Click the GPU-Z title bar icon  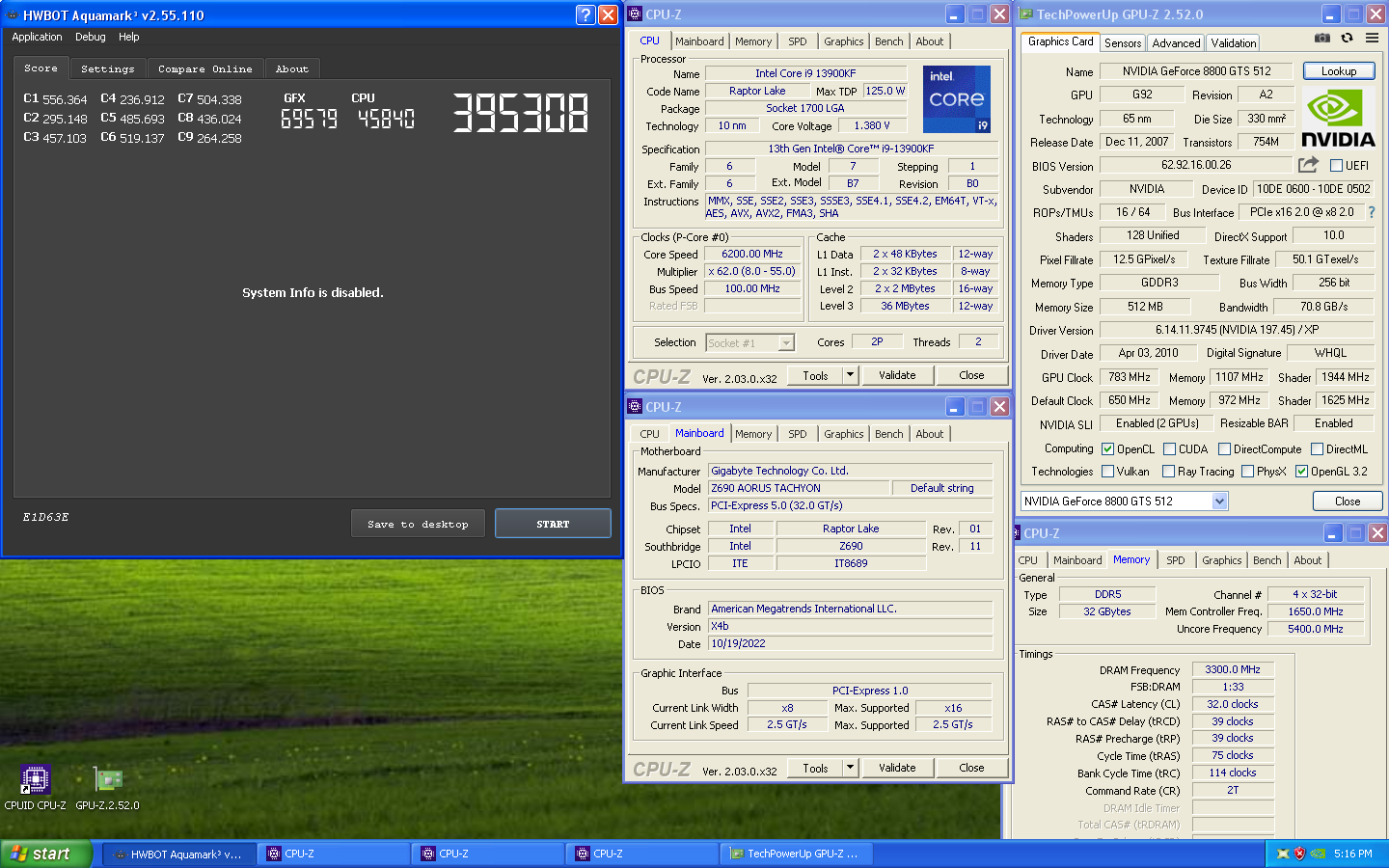1026,14
